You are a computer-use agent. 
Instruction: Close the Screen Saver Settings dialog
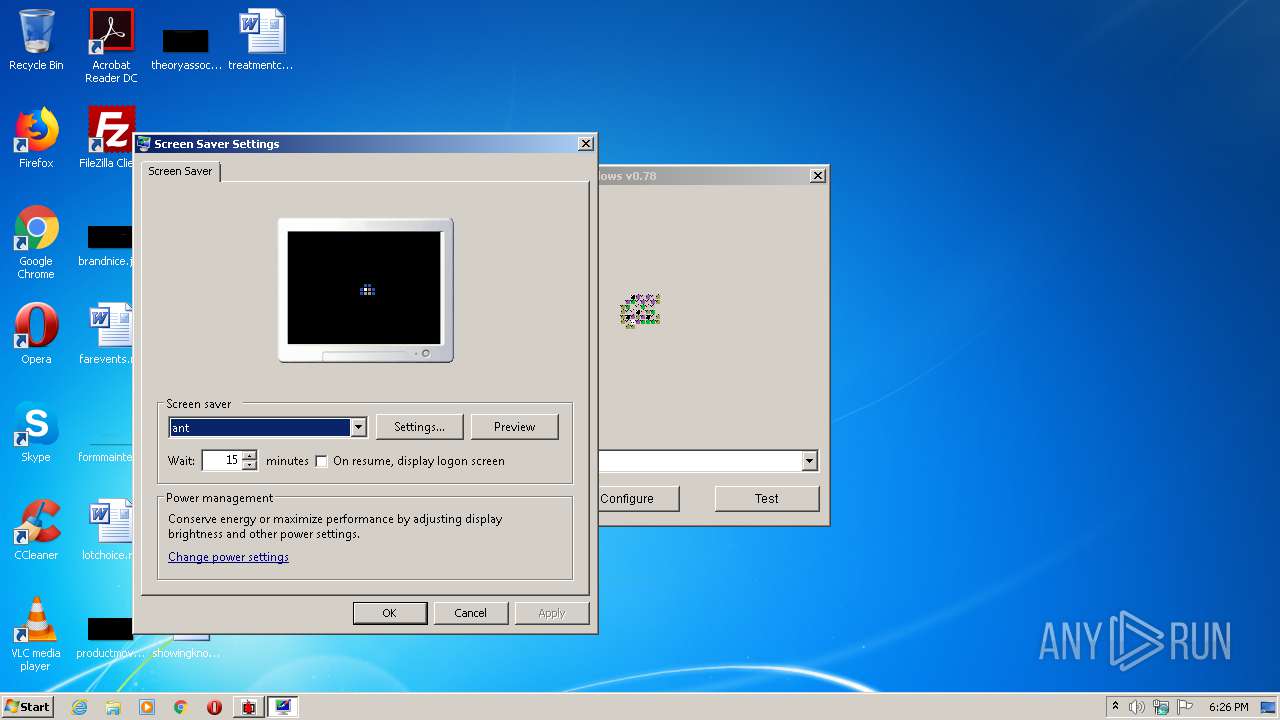(x=586, y=144)
